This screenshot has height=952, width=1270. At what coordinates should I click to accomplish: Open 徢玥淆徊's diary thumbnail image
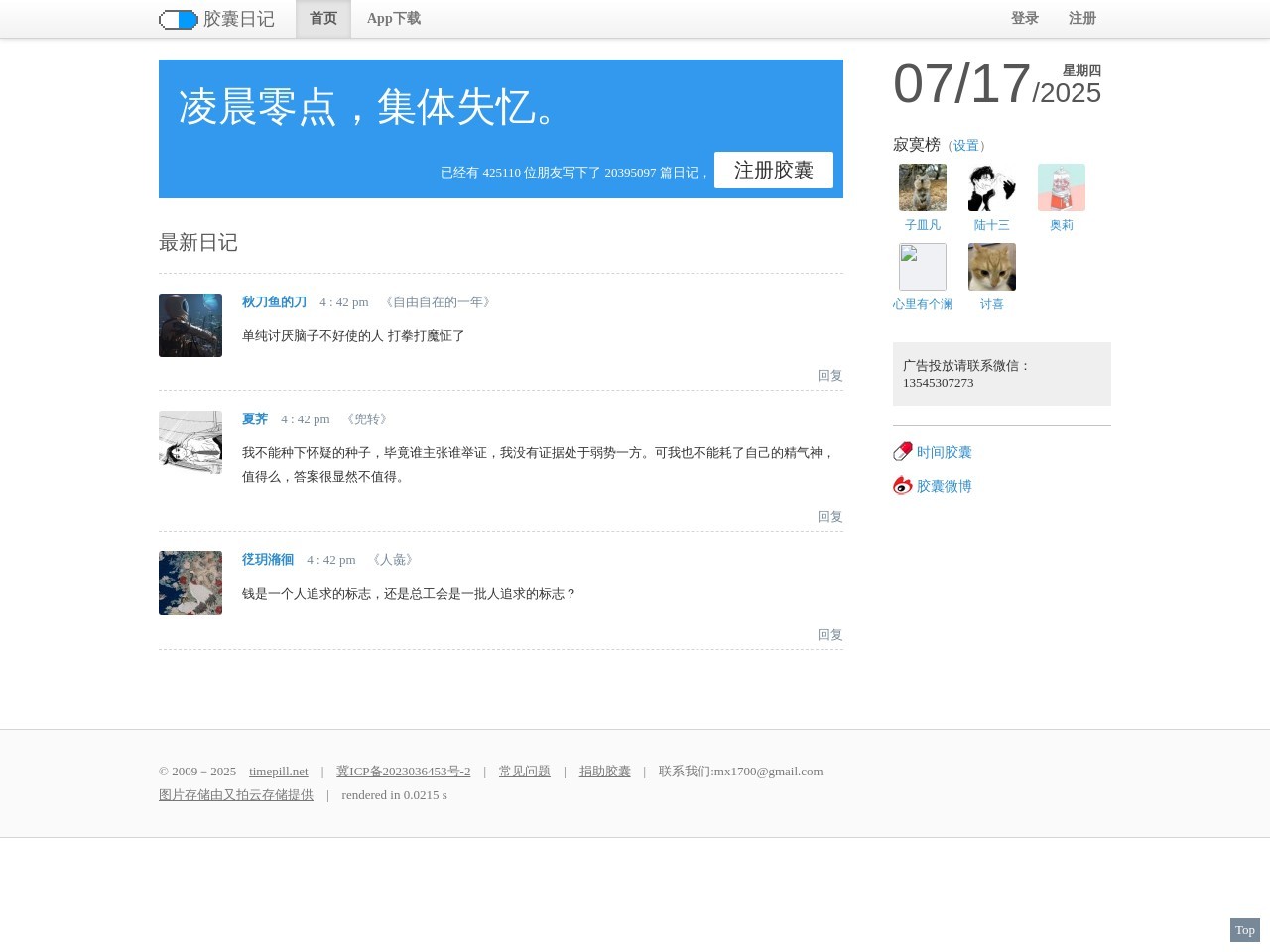(190, 582)
